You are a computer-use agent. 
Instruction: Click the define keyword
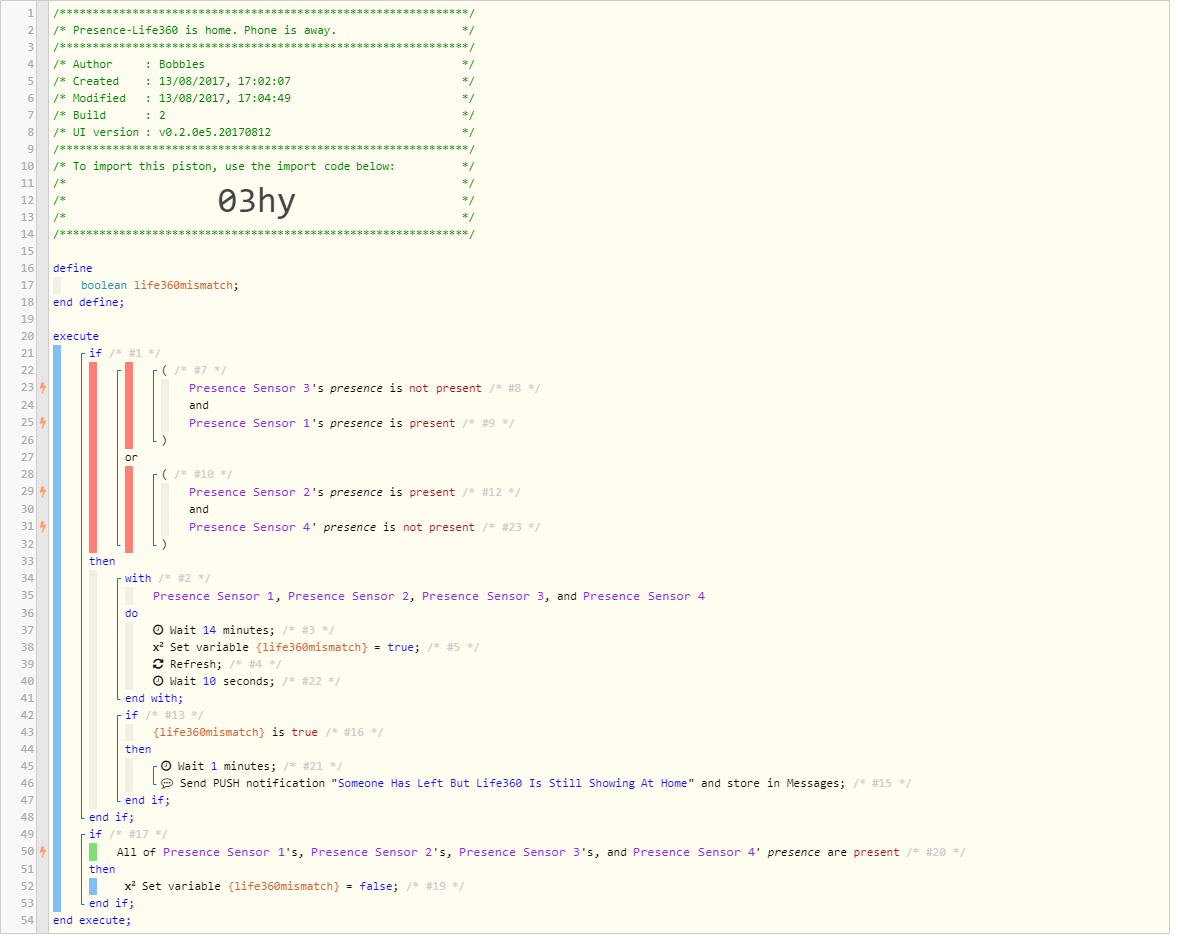coord(73,268)
